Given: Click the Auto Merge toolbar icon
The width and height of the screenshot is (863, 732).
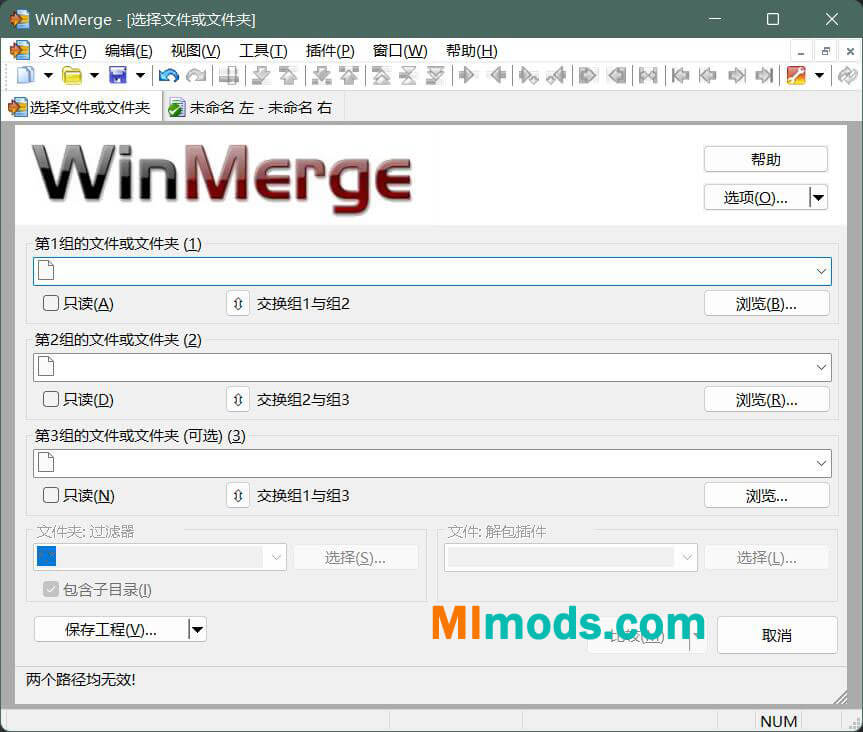Looking at the screenshot, I should (x=648, y=75).
